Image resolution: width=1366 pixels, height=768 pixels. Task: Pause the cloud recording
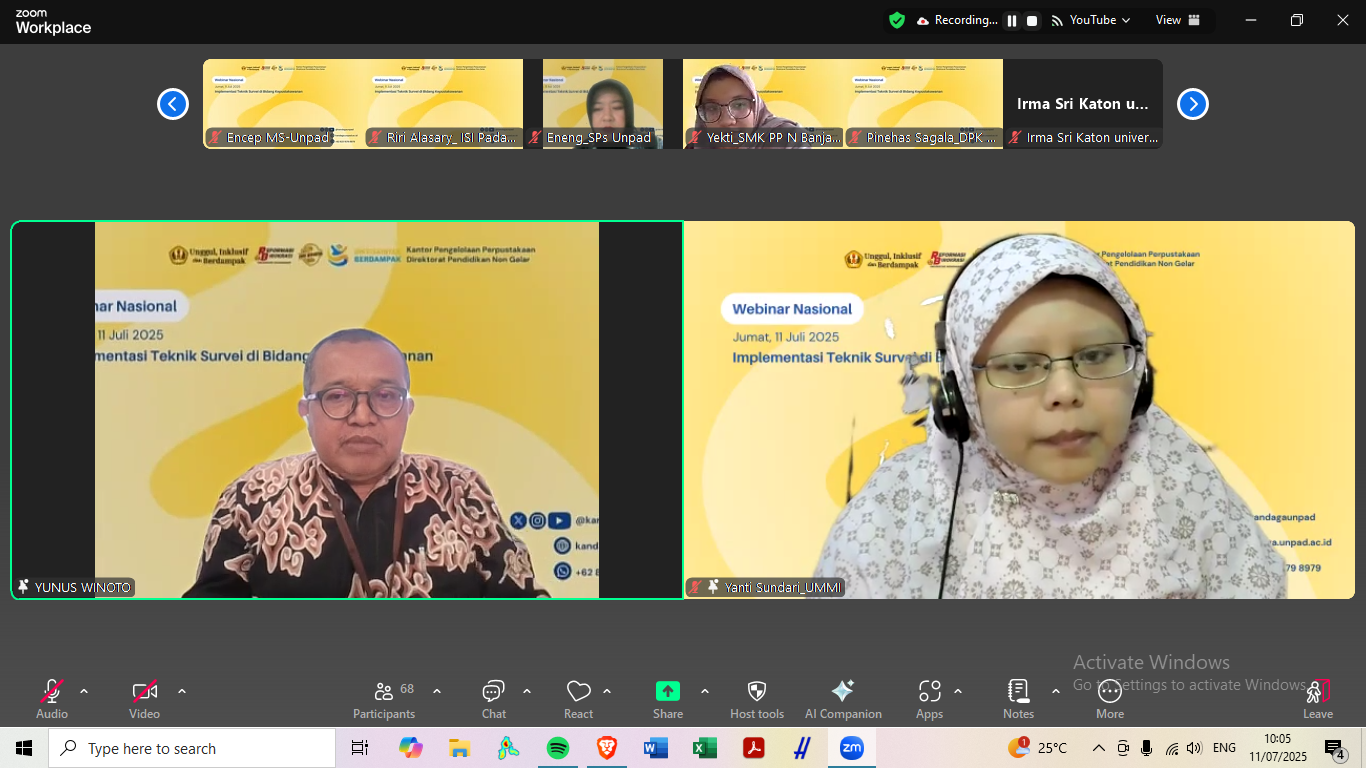[1012, 20]
